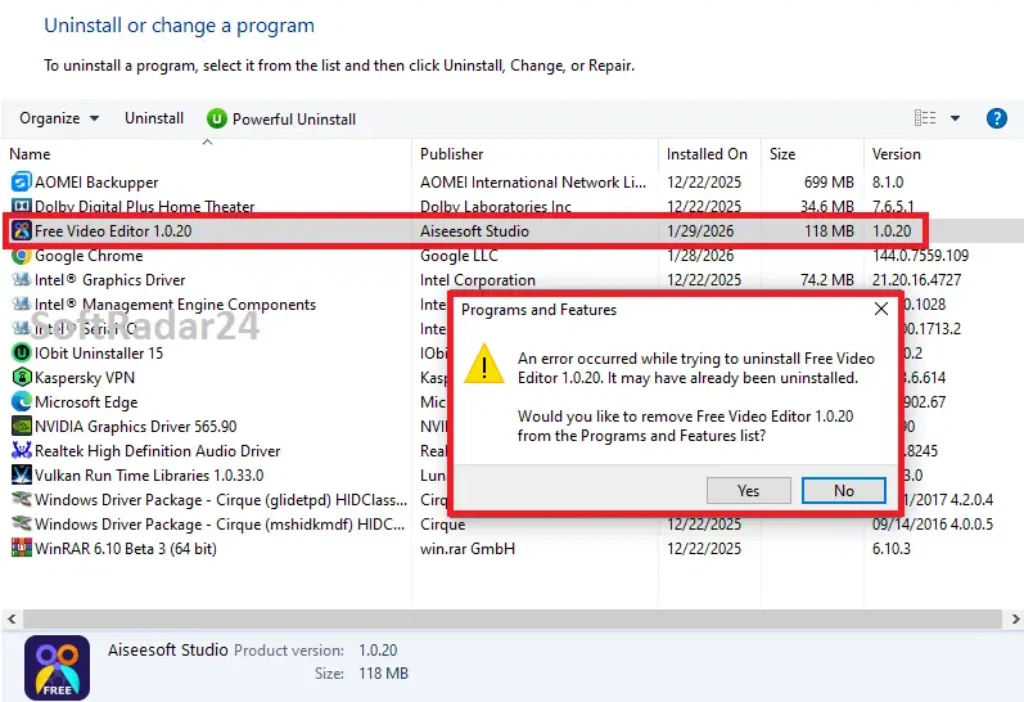
Task: Click Vulkan Run Time Libraries icon
Action: (x=22, y=475)
